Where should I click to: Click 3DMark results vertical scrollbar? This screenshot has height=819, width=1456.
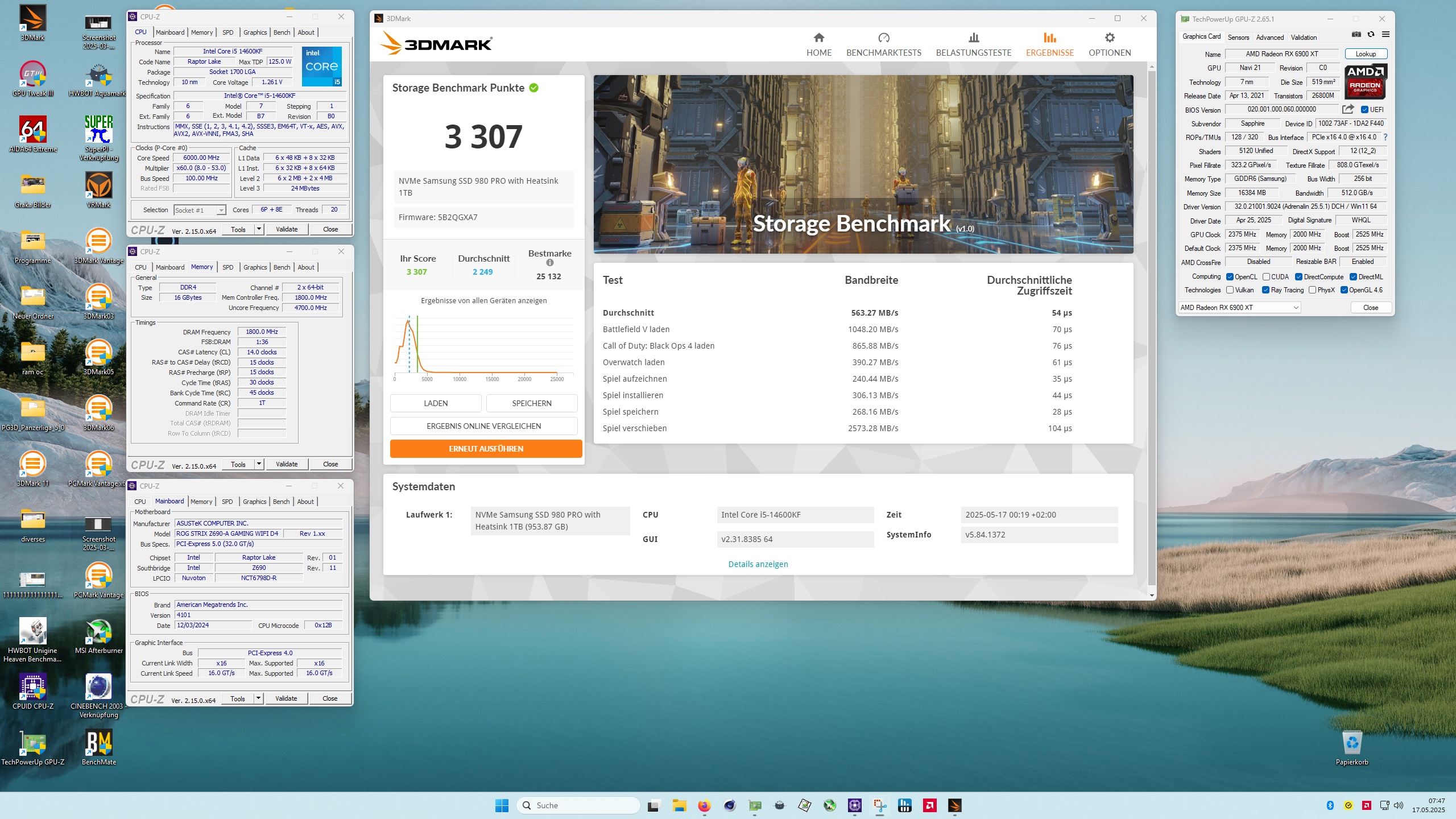point(1152,327)
